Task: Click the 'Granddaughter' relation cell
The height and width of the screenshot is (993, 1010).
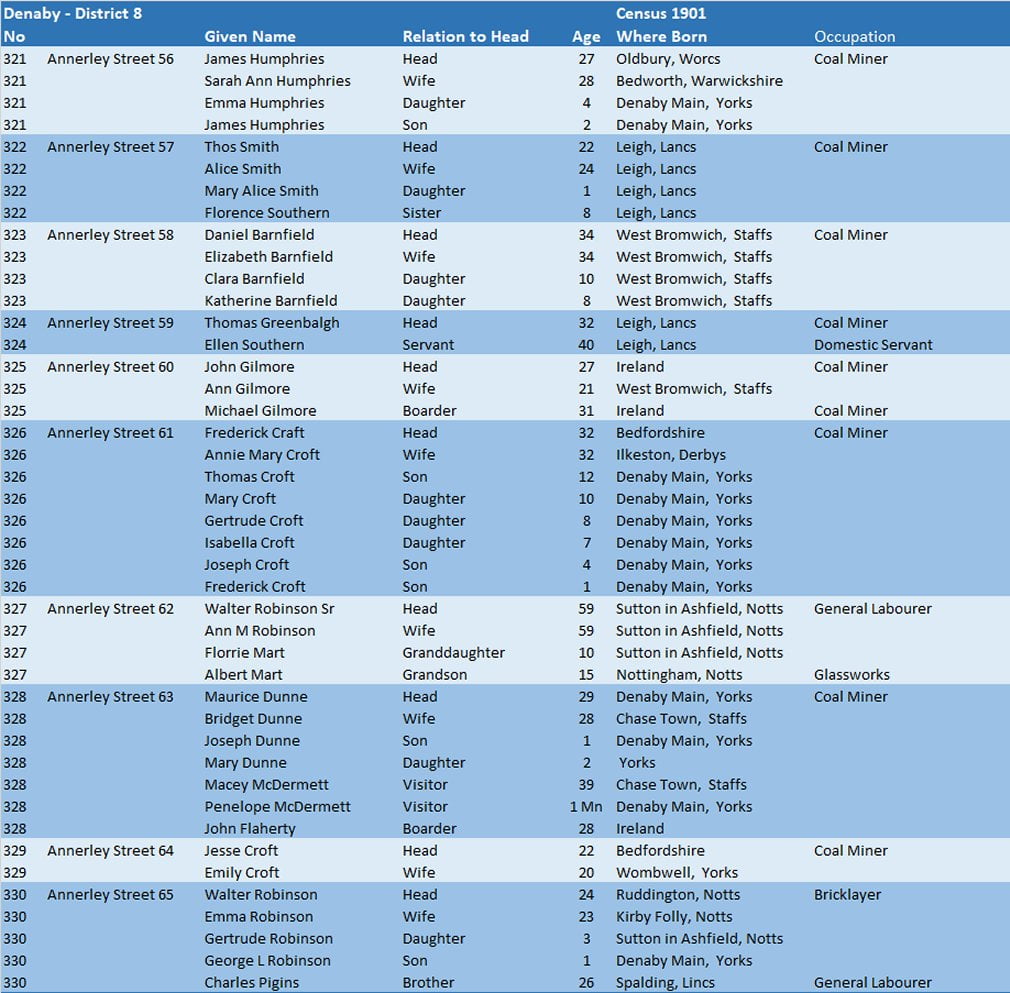Action: [x=453, y=653]
